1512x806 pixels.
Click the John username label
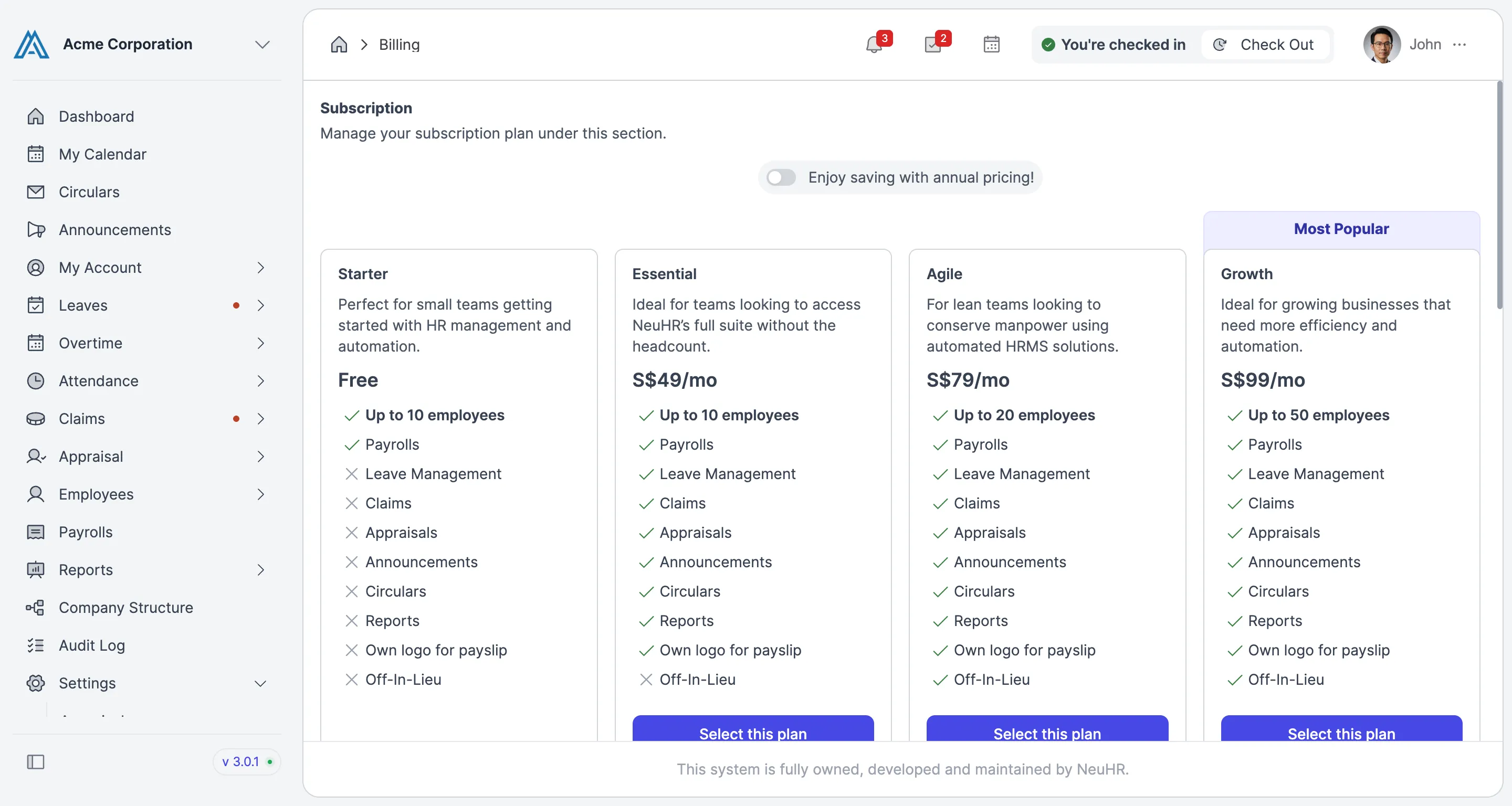(x=1425, y=45)
